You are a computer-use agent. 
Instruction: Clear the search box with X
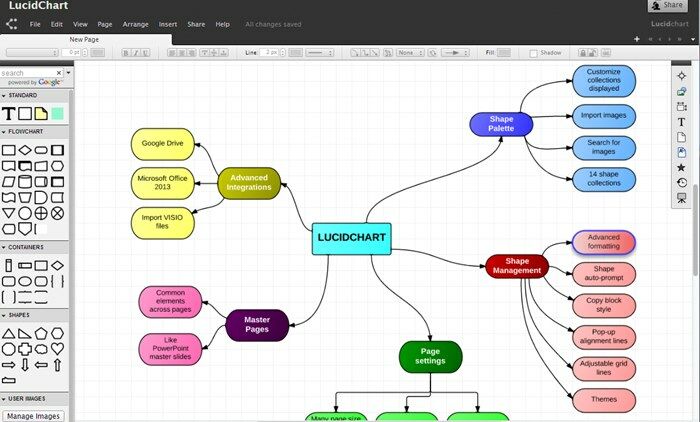tap(58, 73)
